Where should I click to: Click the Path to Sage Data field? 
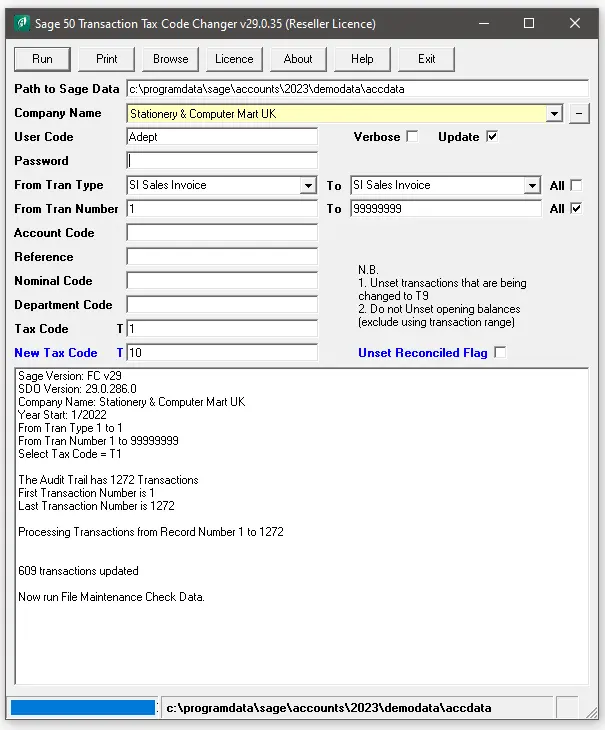[357, 89]
